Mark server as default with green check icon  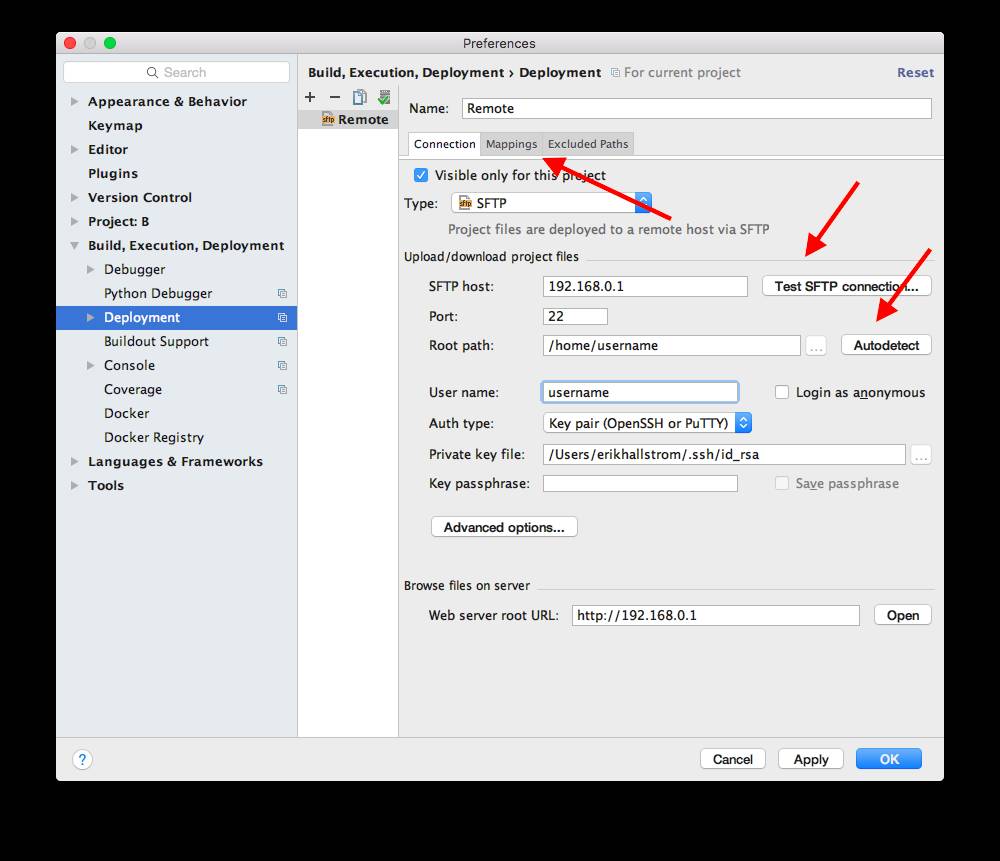tap(384, 97)
